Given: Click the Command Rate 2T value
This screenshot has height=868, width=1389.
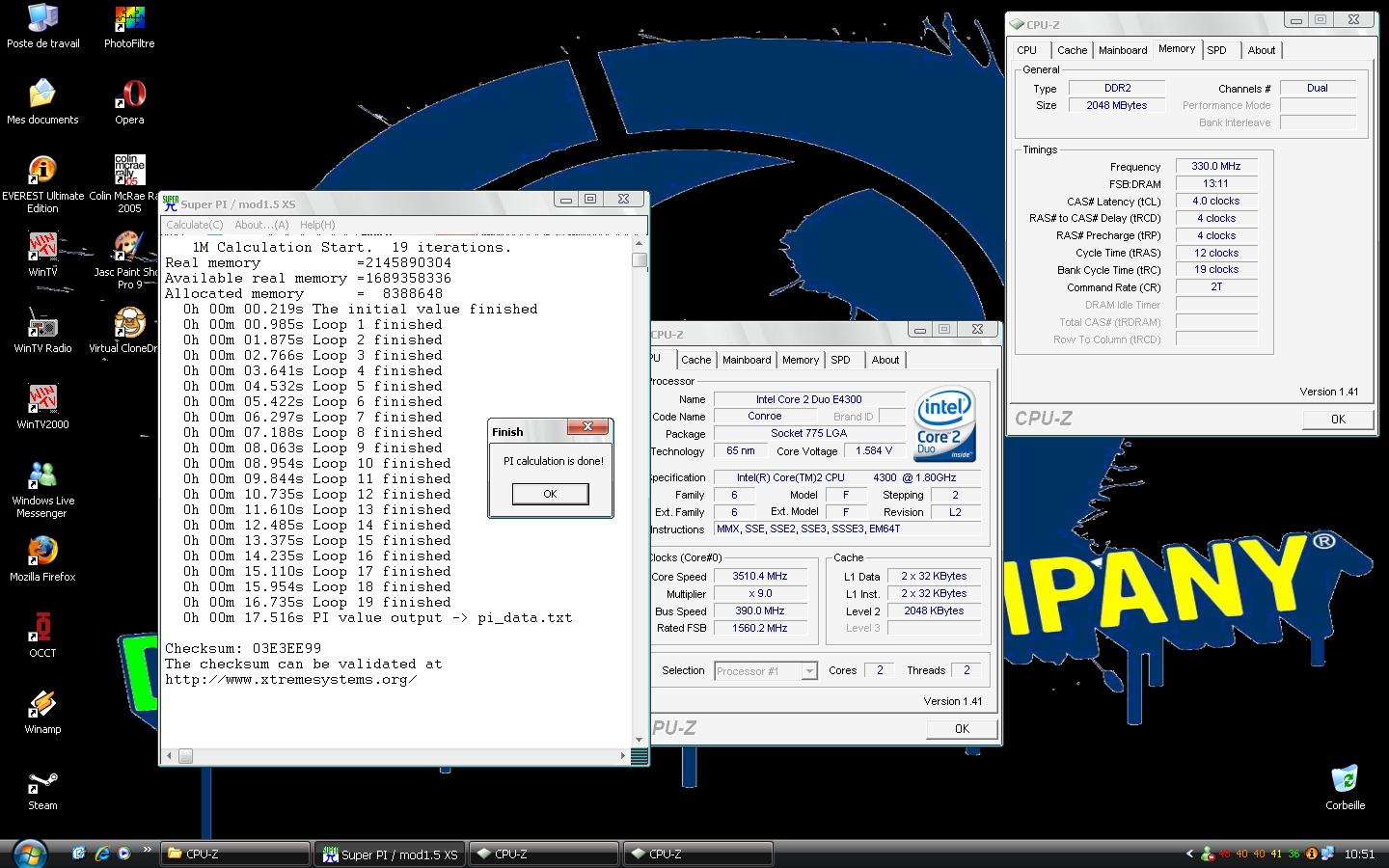Looking at the screenshot, I should 1216,286.
